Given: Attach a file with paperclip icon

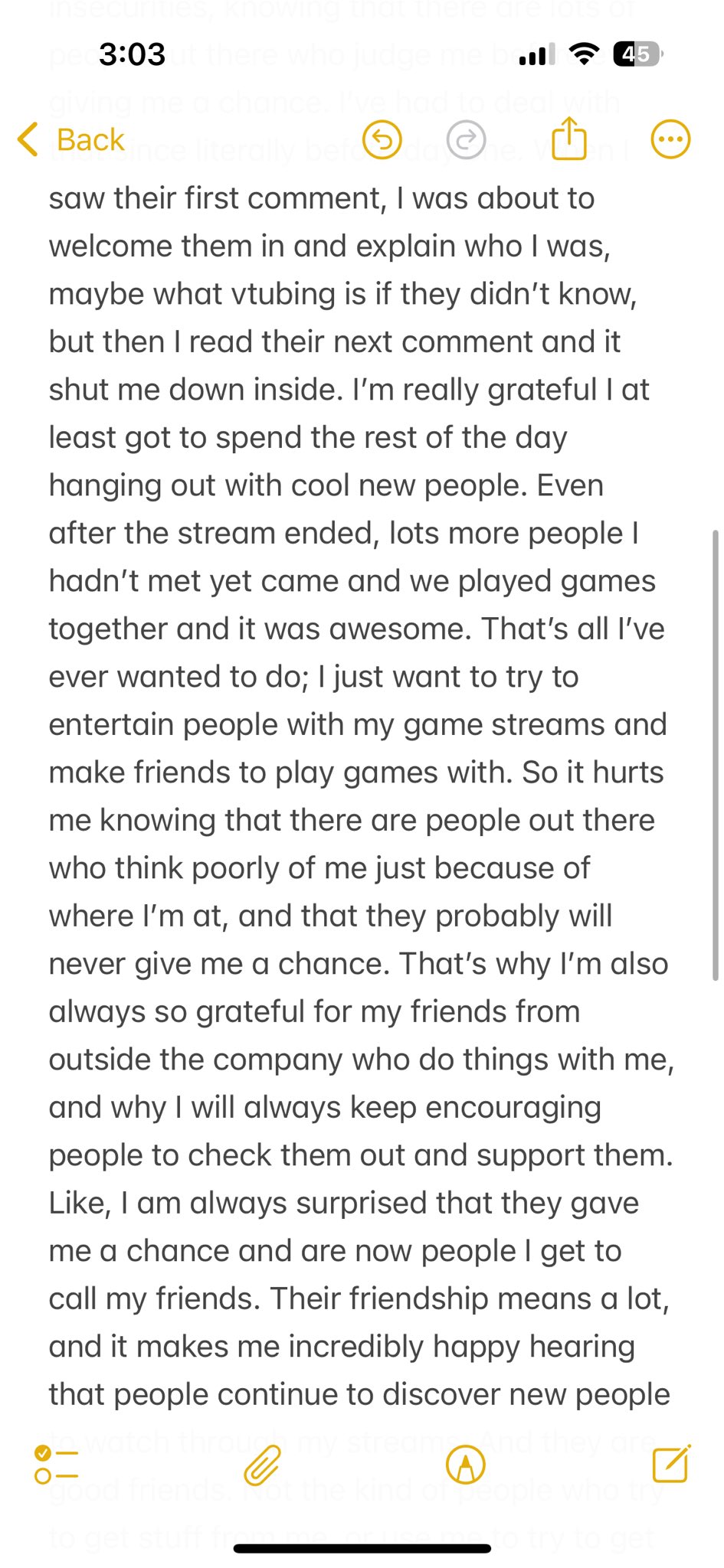Looking at the screenshot, I should (262, 1465).
